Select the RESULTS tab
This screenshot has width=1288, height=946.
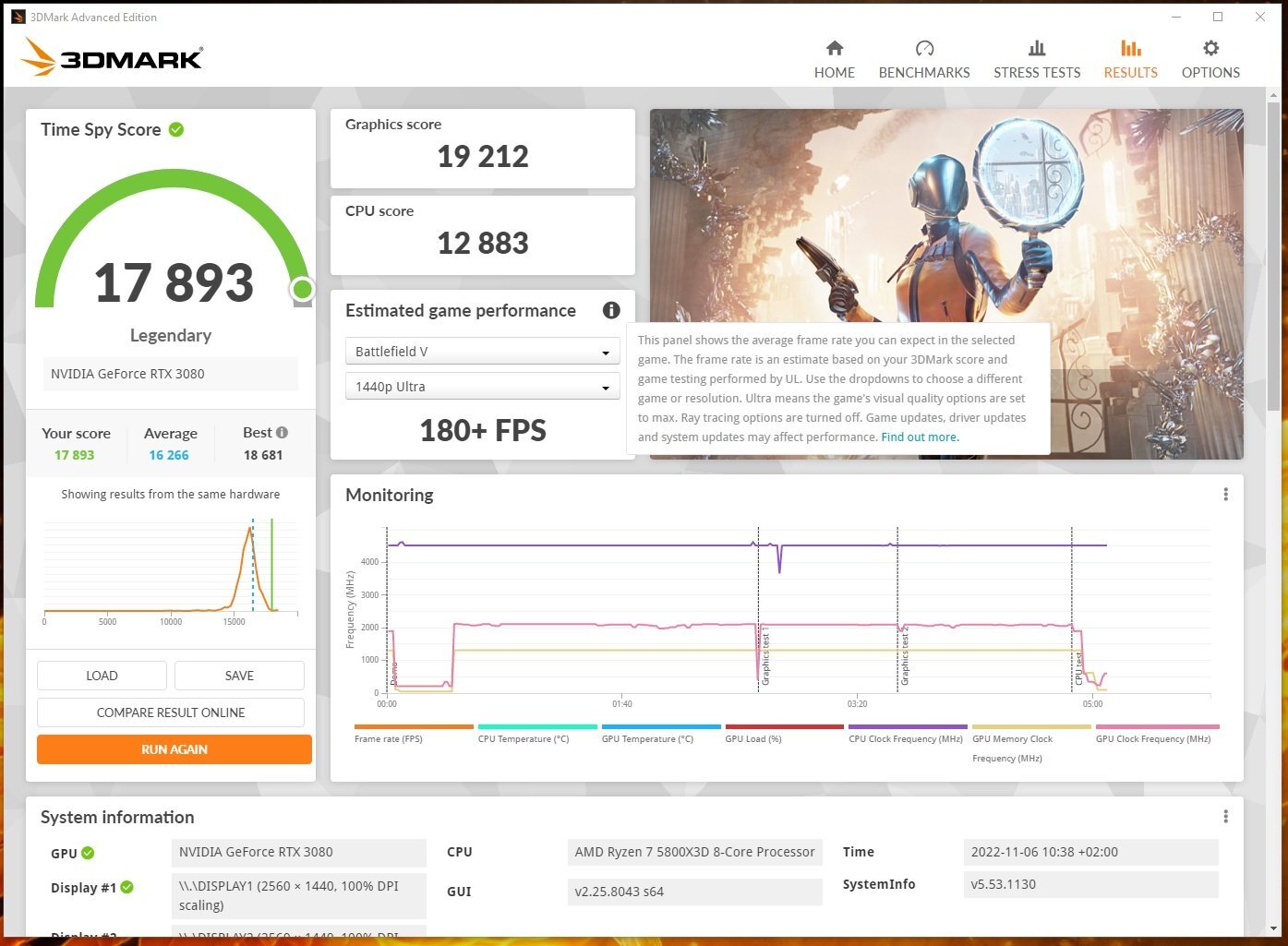pos(1130,60)
